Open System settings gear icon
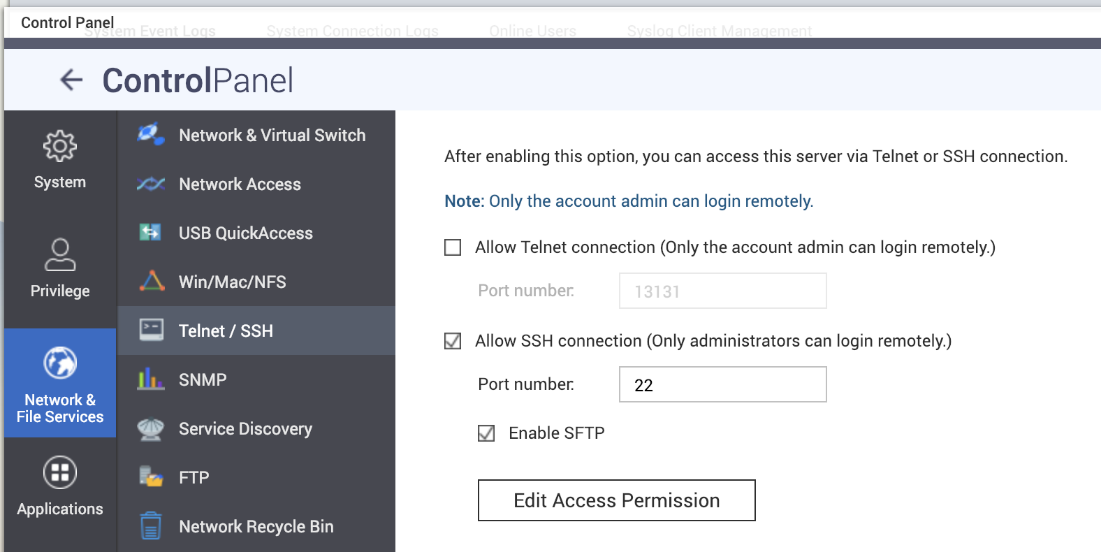1101x552 pixels. (60, 146)
